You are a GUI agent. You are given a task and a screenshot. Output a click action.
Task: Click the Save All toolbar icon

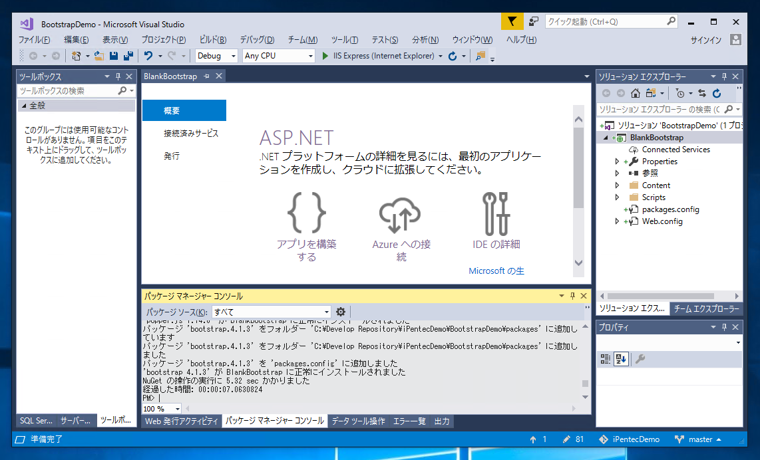point(128,56)
